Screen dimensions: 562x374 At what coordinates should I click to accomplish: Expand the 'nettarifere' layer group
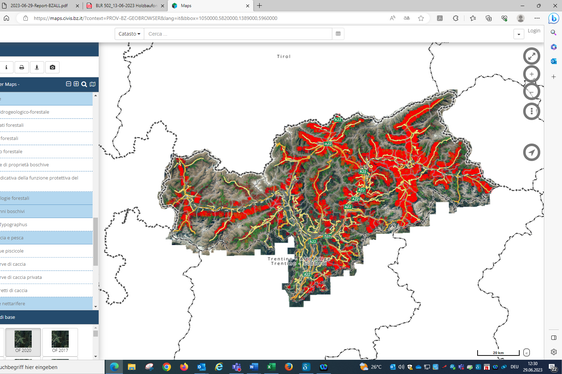(x=47, y=303)
